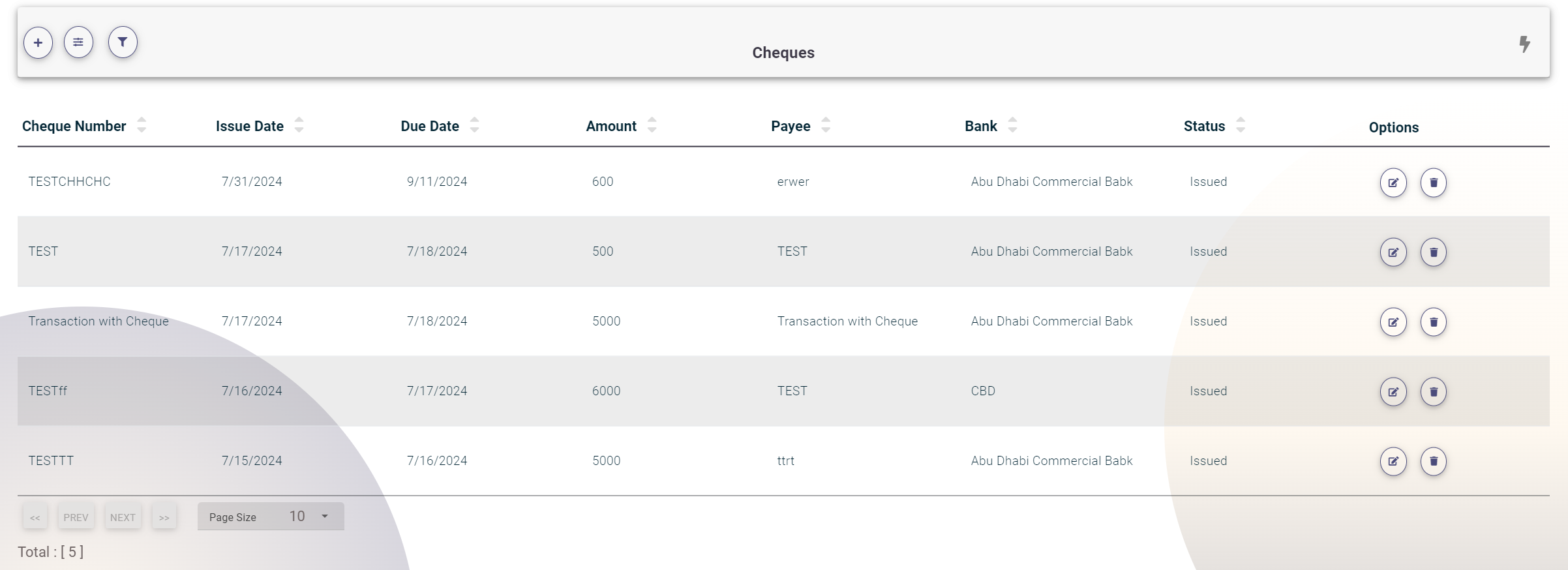This screenshot has height=570, width=1568.
Task: Sort table by Status column
Action: (1241, 125)
